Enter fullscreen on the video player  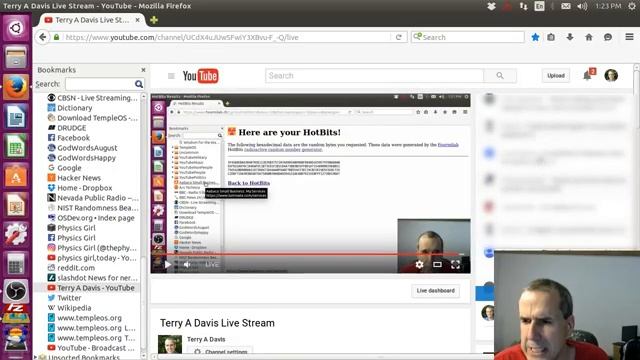[456, 264]
